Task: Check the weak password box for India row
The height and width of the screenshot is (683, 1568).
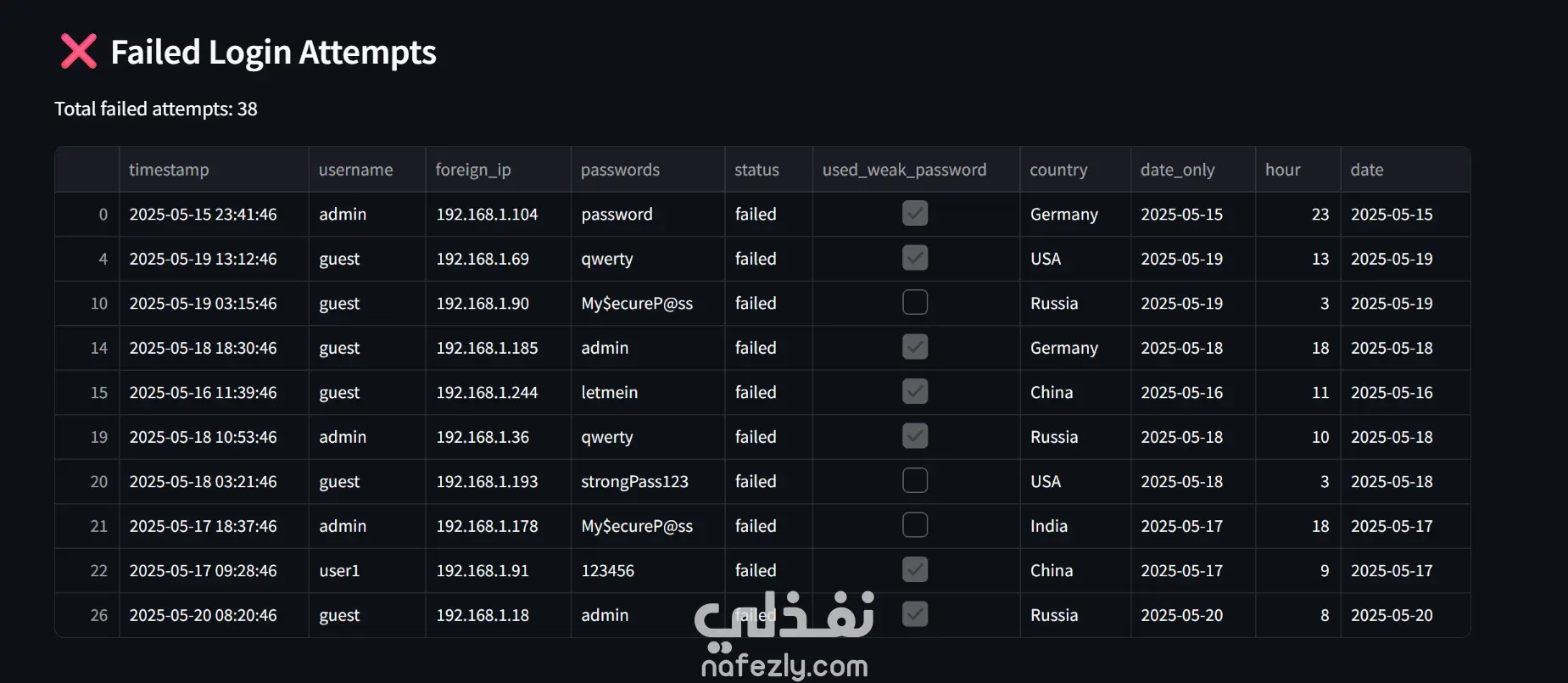Action: coord(915,526)
